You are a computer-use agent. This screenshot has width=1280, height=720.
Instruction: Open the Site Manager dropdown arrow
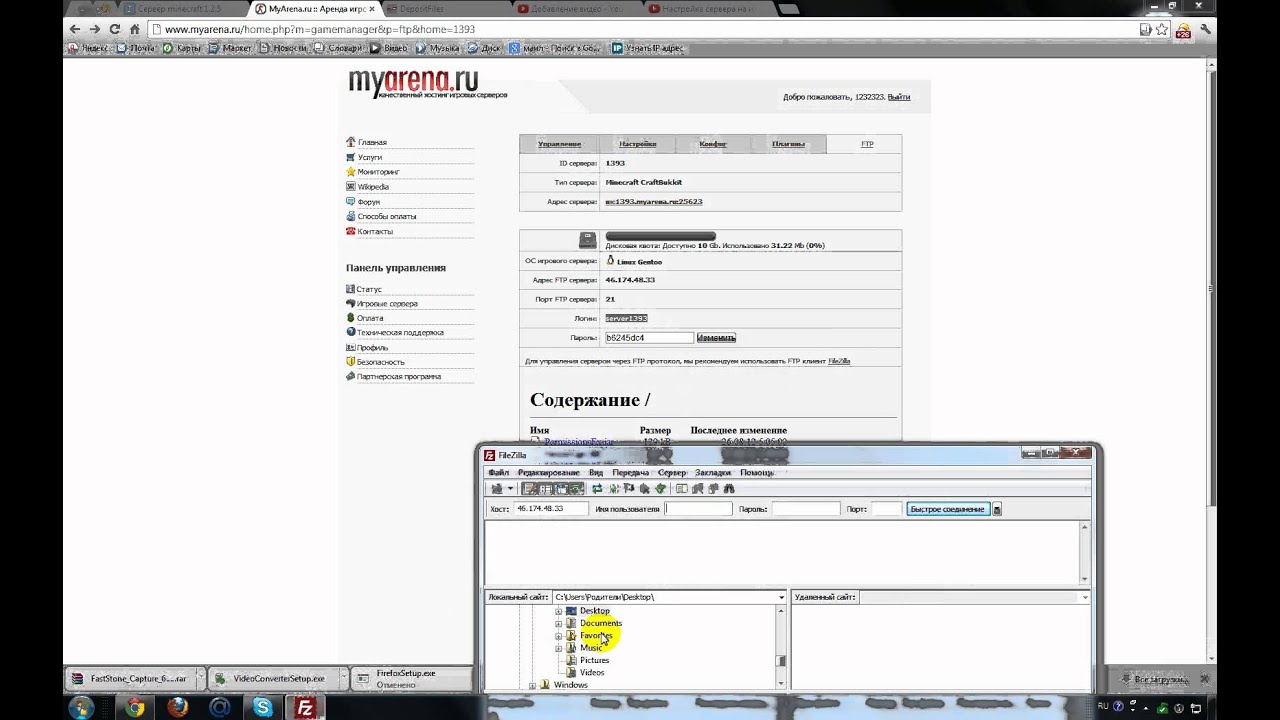[x=510, y=489]
